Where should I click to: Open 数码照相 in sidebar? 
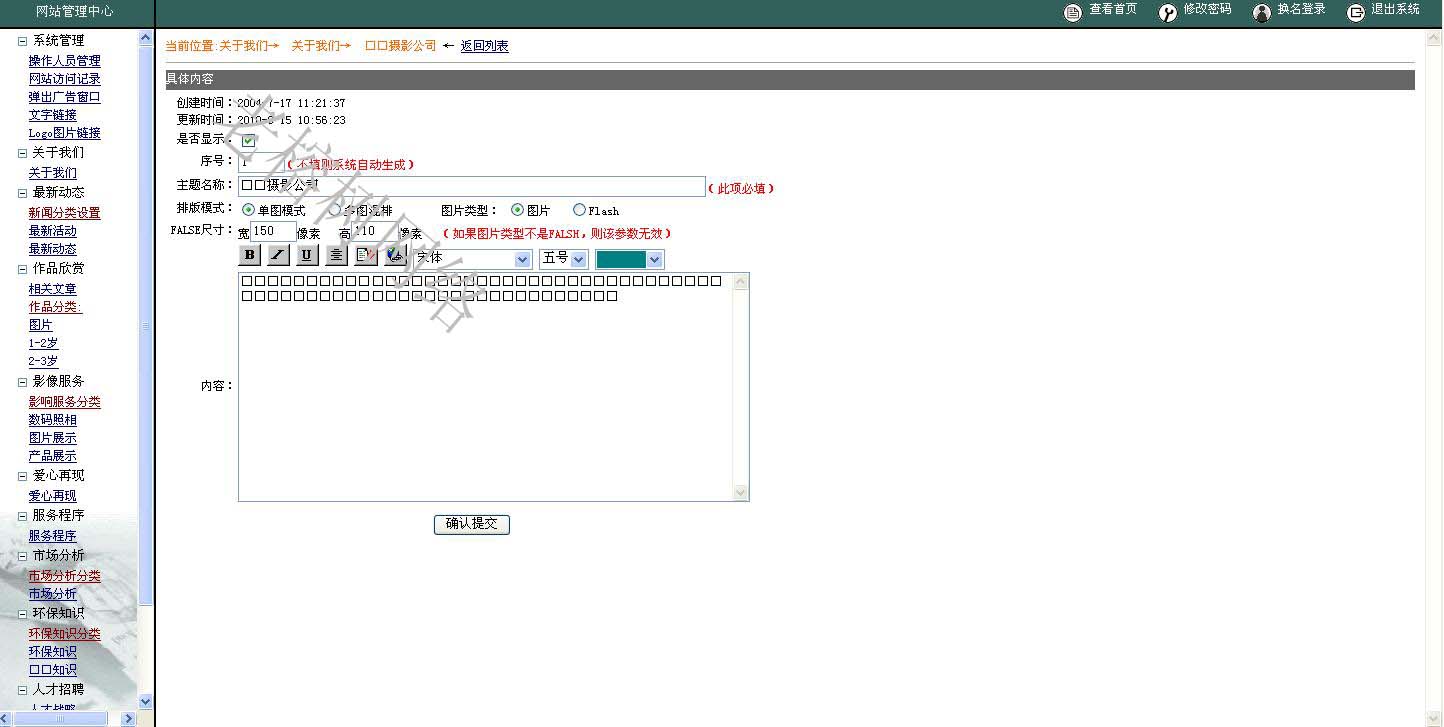[x=53, y=420]
